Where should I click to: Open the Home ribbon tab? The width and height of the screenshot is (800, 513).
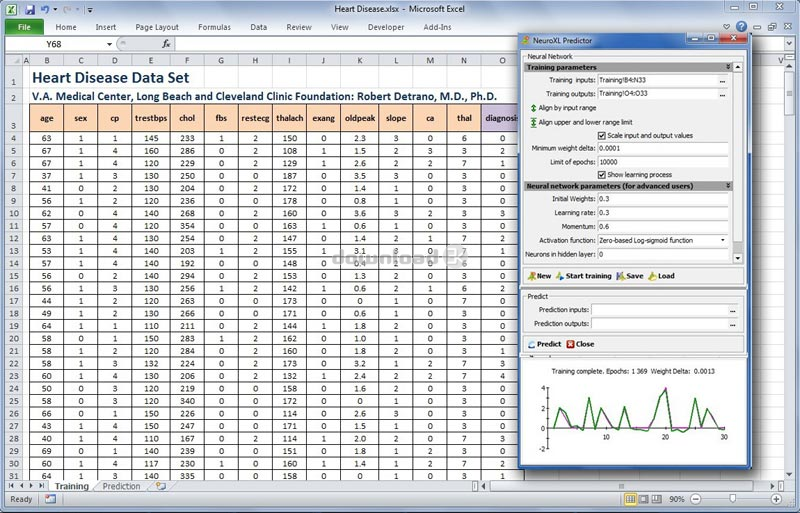coord(66,27)
